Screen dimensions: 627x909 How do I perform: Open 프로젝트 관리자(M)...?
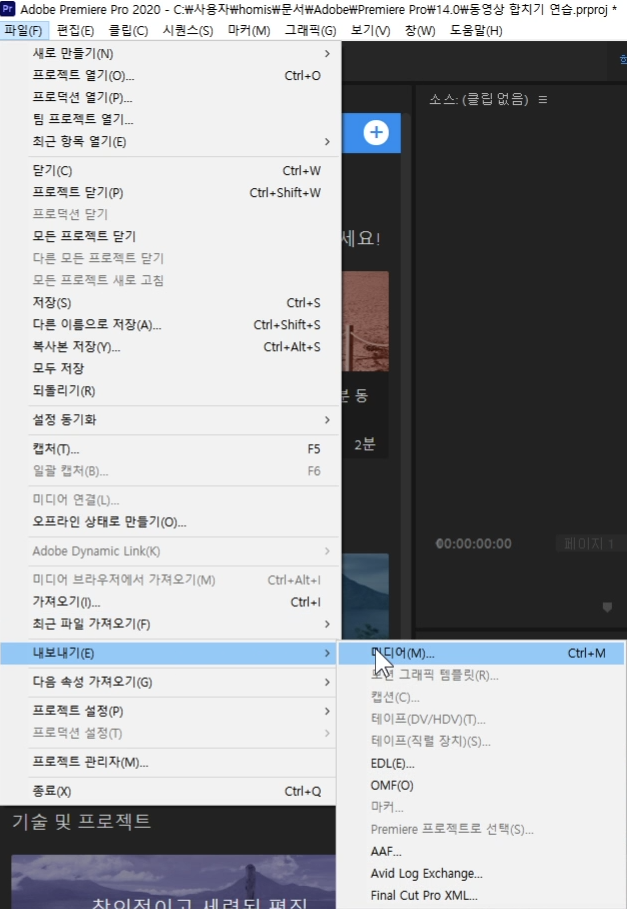click(168, 762)
